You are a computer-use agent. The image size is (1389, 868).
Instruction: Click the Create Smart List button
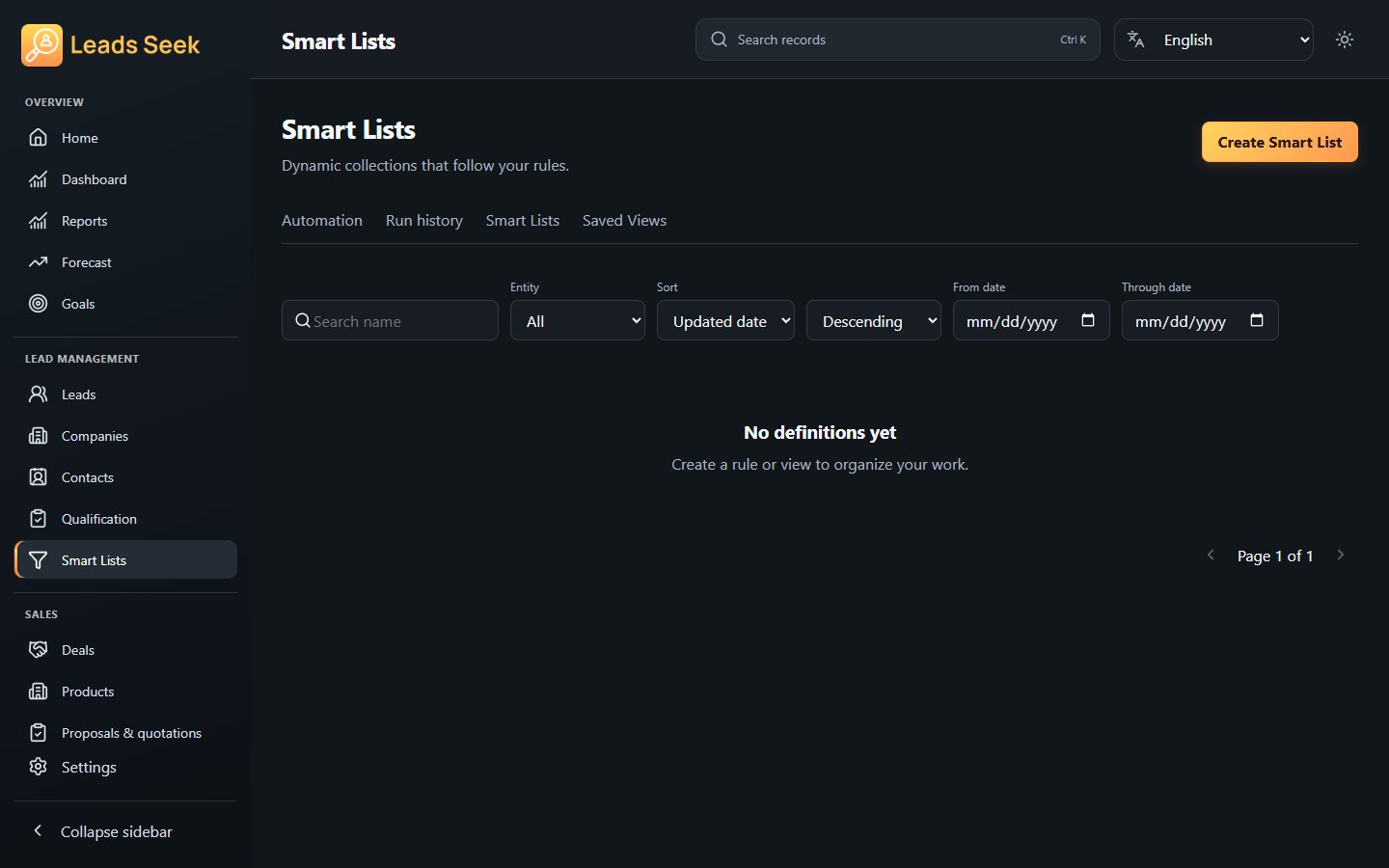point(1280,142)
